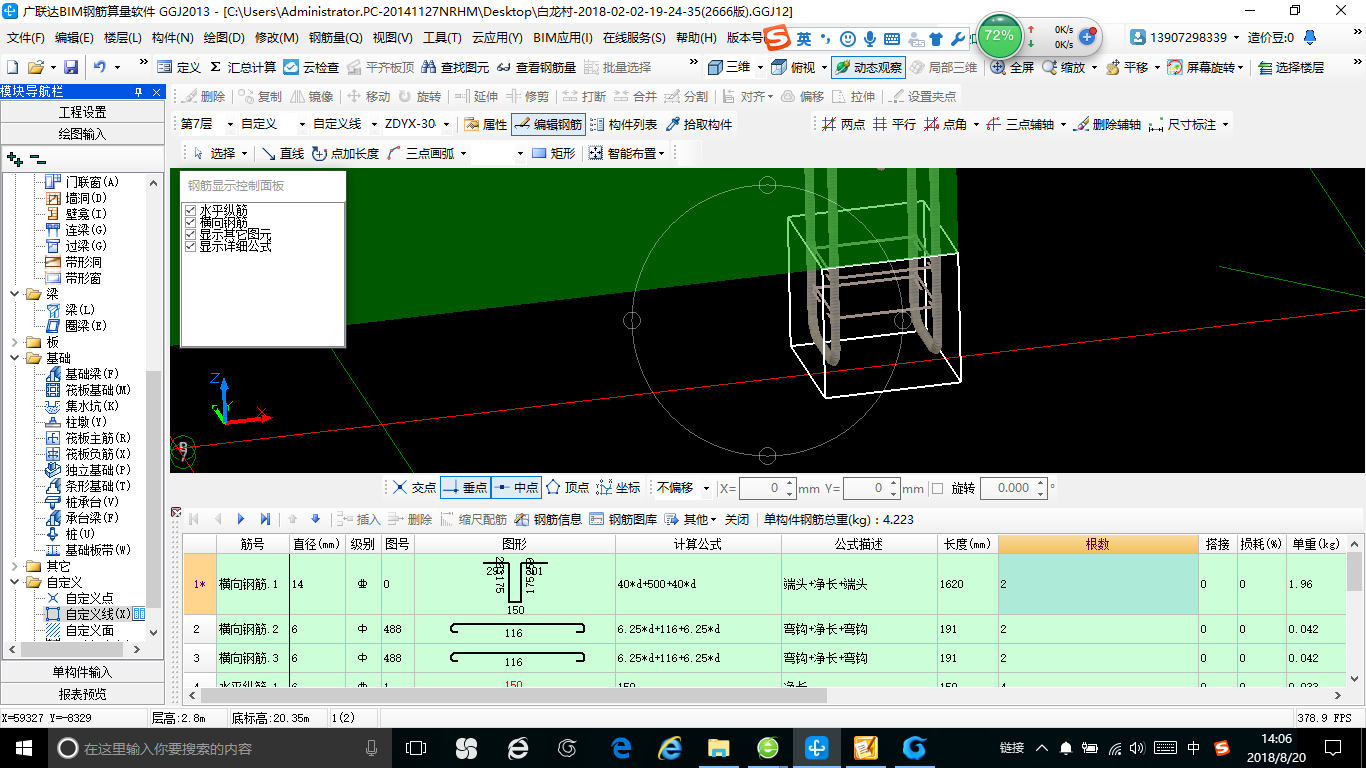Run 汇总计算 summary calculation
Screen dimensions: 1366x768
tap(243, 67)
